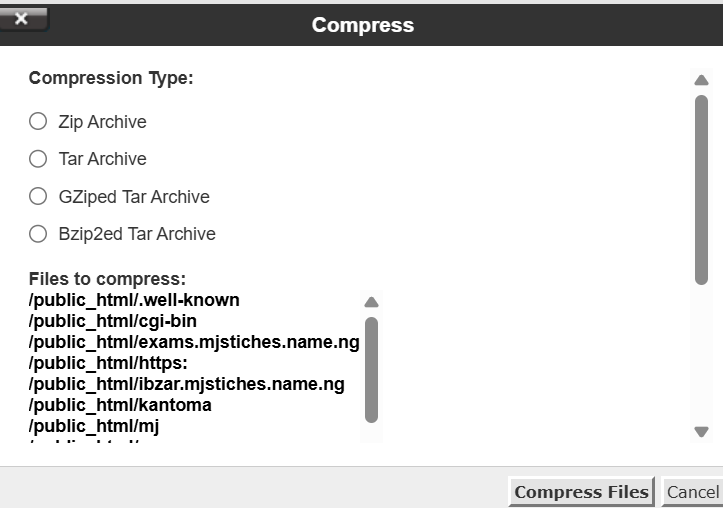Click the /public_html/kantoma path
This screenshot has height=508, width=723.
point(120,405)
